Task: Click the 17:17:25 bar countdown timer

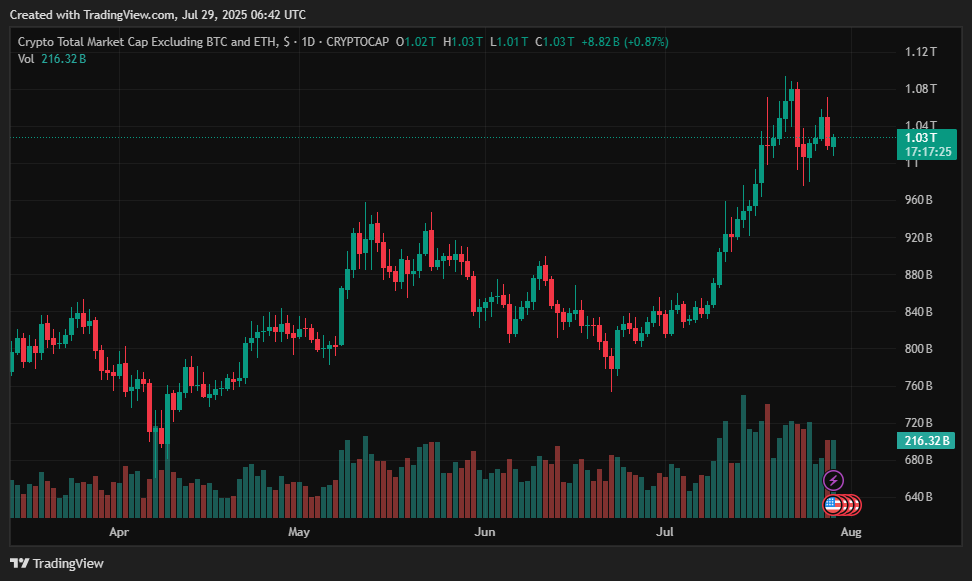Action: [x=927, y=152]
